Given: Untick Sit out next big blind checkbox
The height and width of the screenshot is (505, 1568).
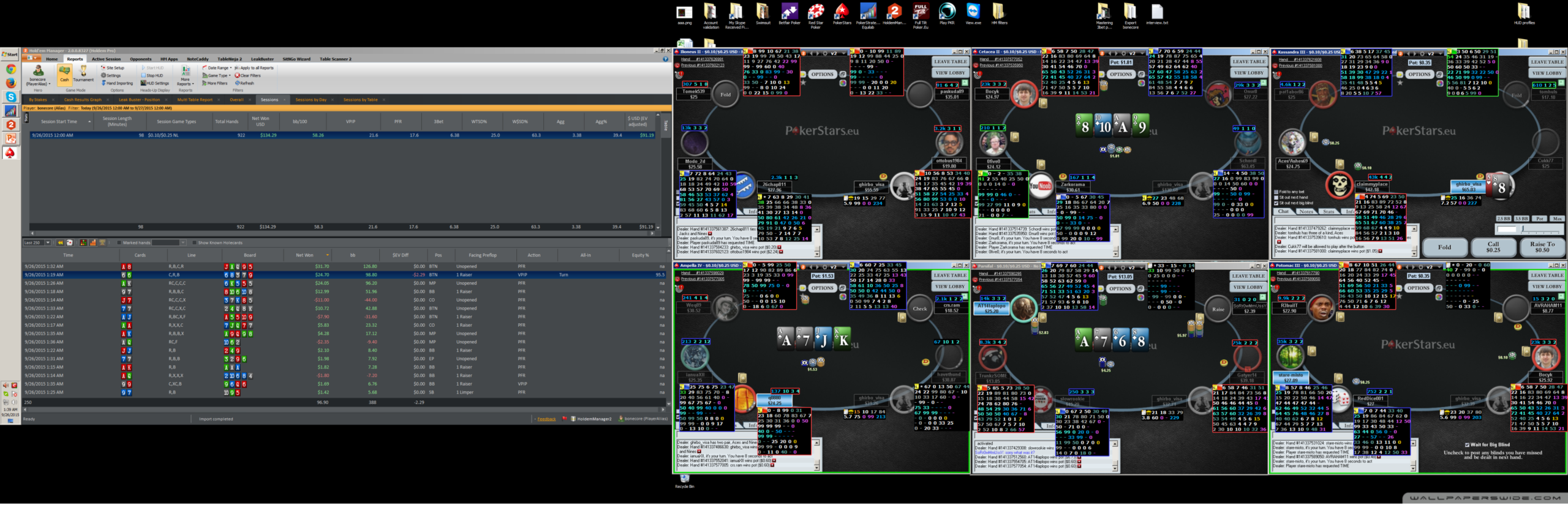Looking at the screenshot, I should pos(1276,203).
